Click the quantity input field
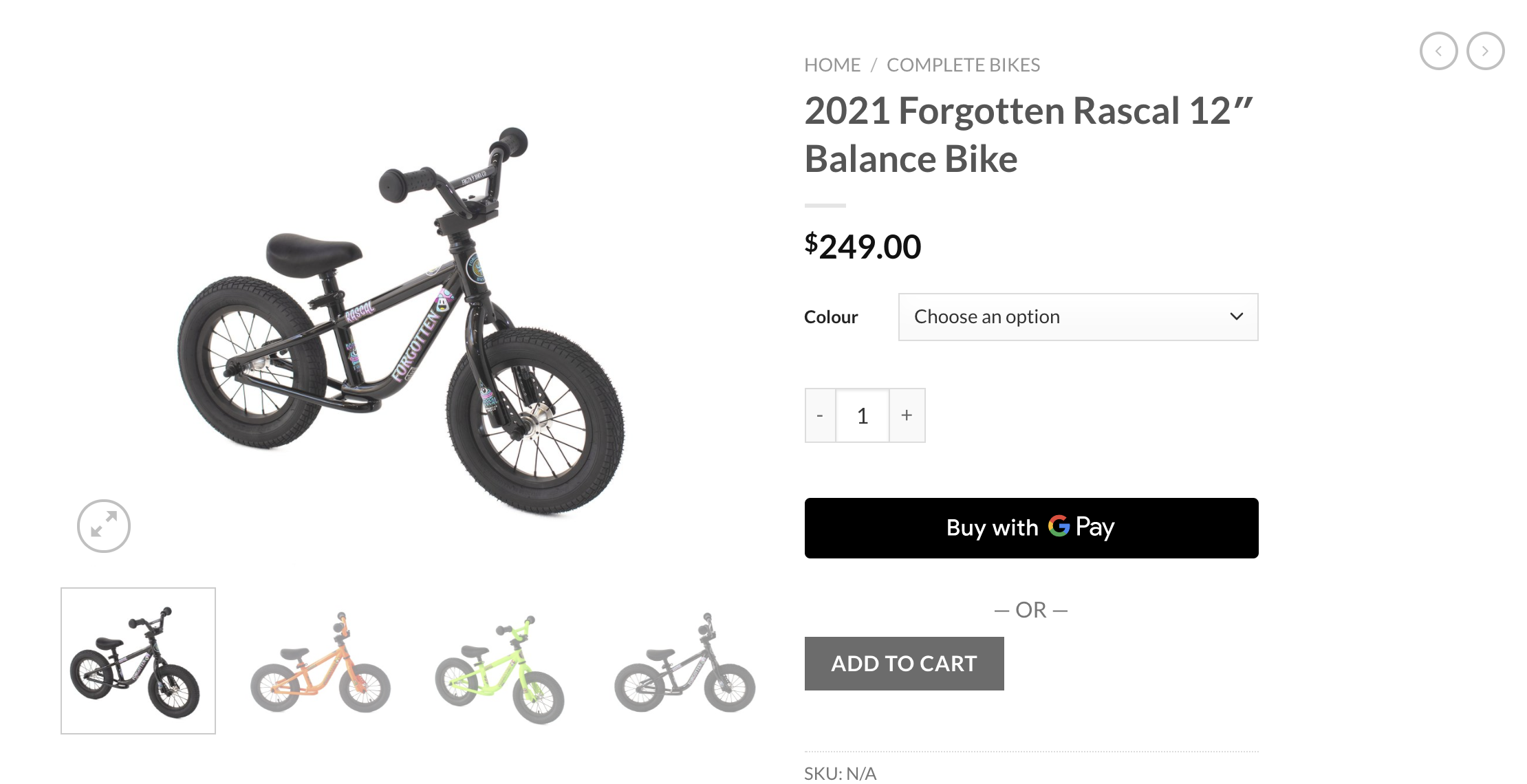This screenshot has height=784, width=1527. click(863, 415)
